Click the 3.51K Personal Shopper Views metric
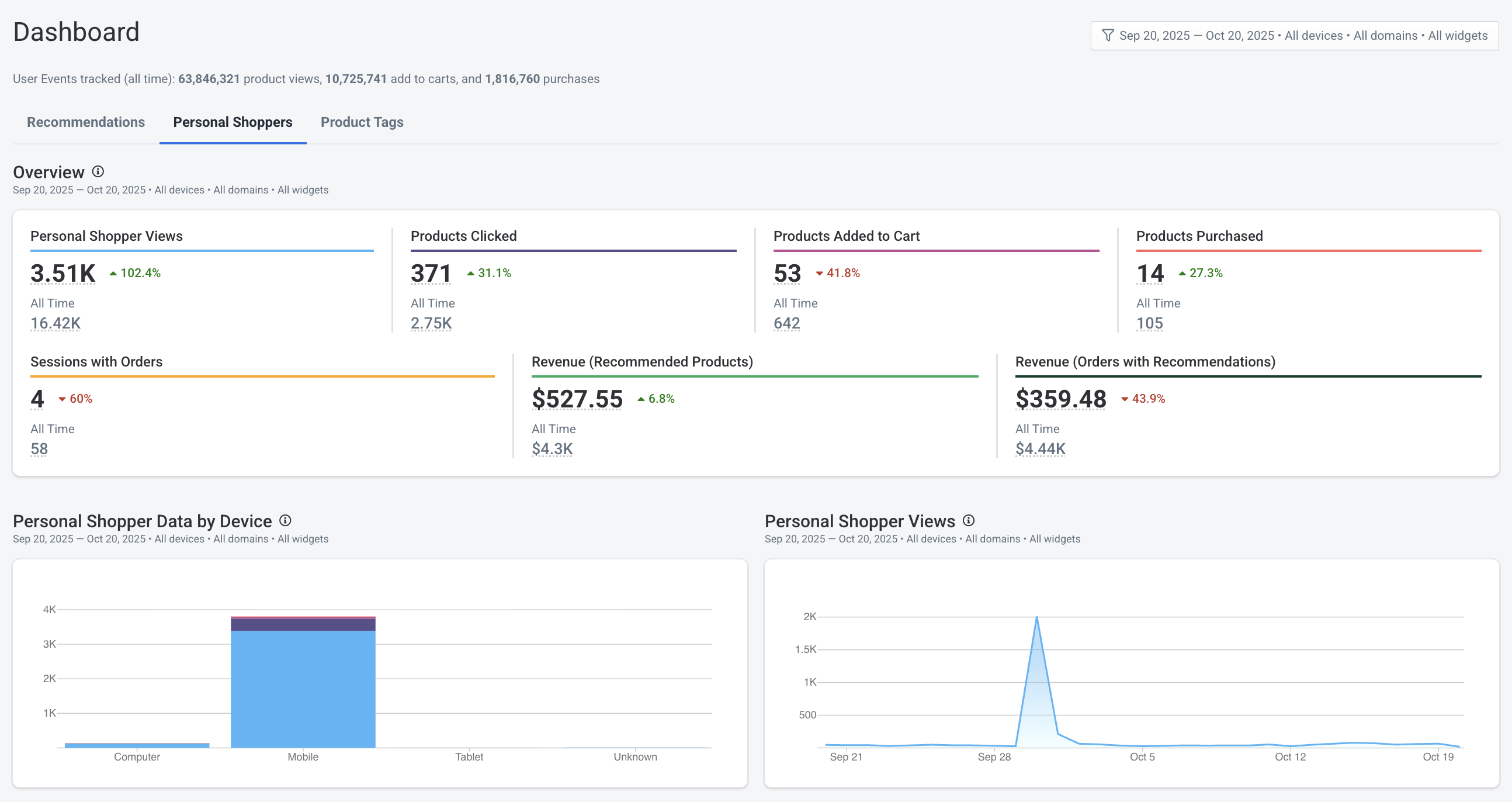Image resolution: width=1512 pixels, height=802 pixels. coord(62,272)
